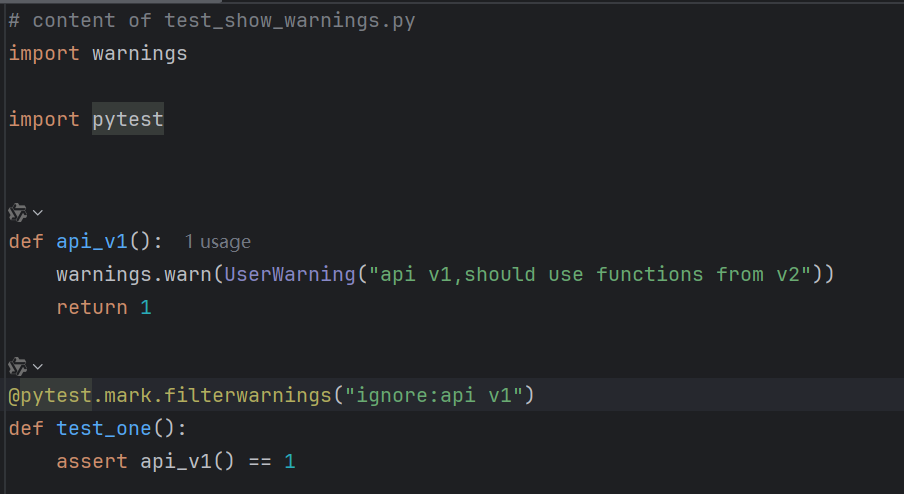
Task: Click the api_v1() call in the assert line
Action: coord(187,461)
